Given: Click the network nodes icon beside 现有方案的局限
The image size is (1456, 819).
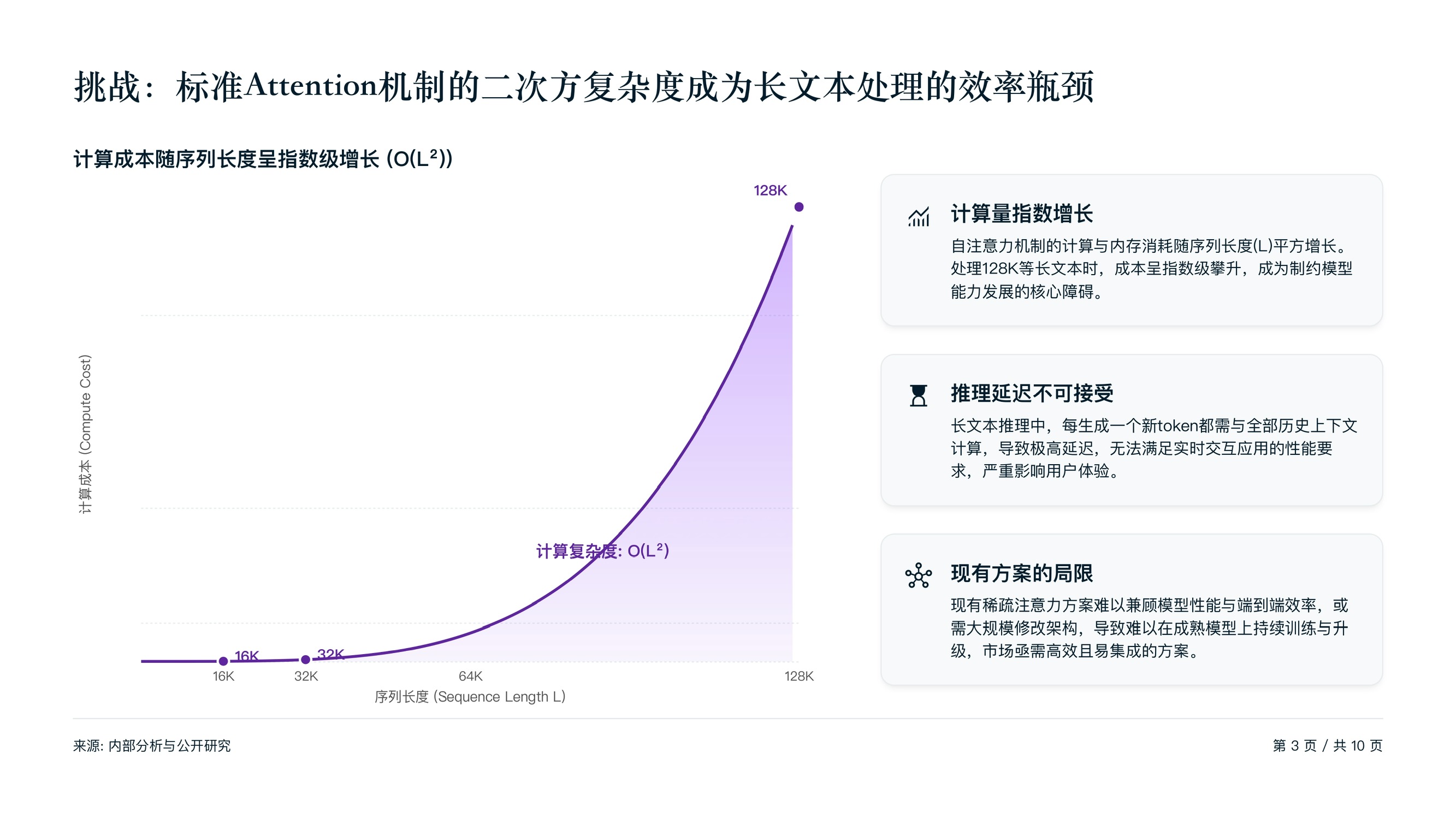Looking at the screenshot, I should [919, 575].
